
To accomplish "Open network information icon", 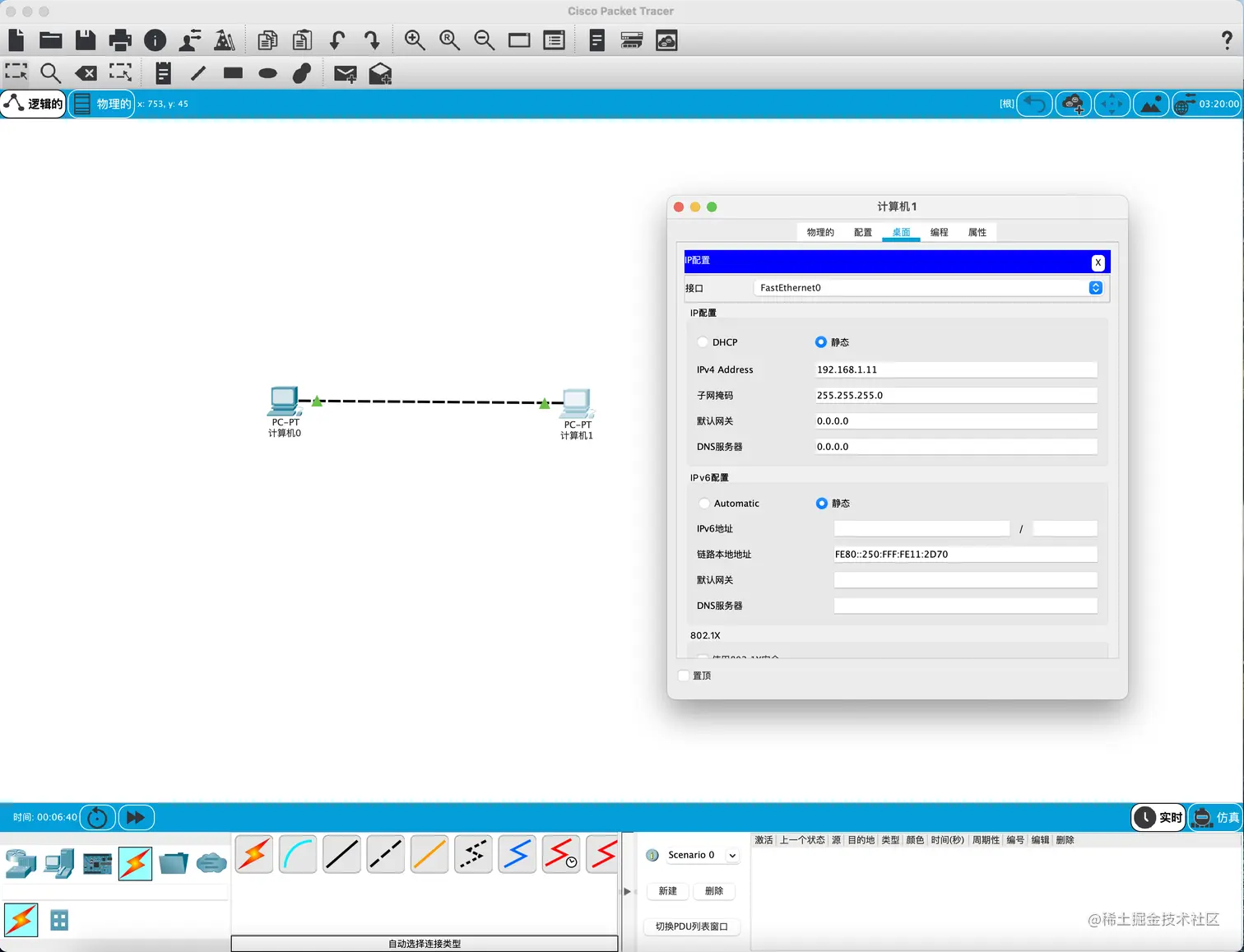I will [155, 39].
